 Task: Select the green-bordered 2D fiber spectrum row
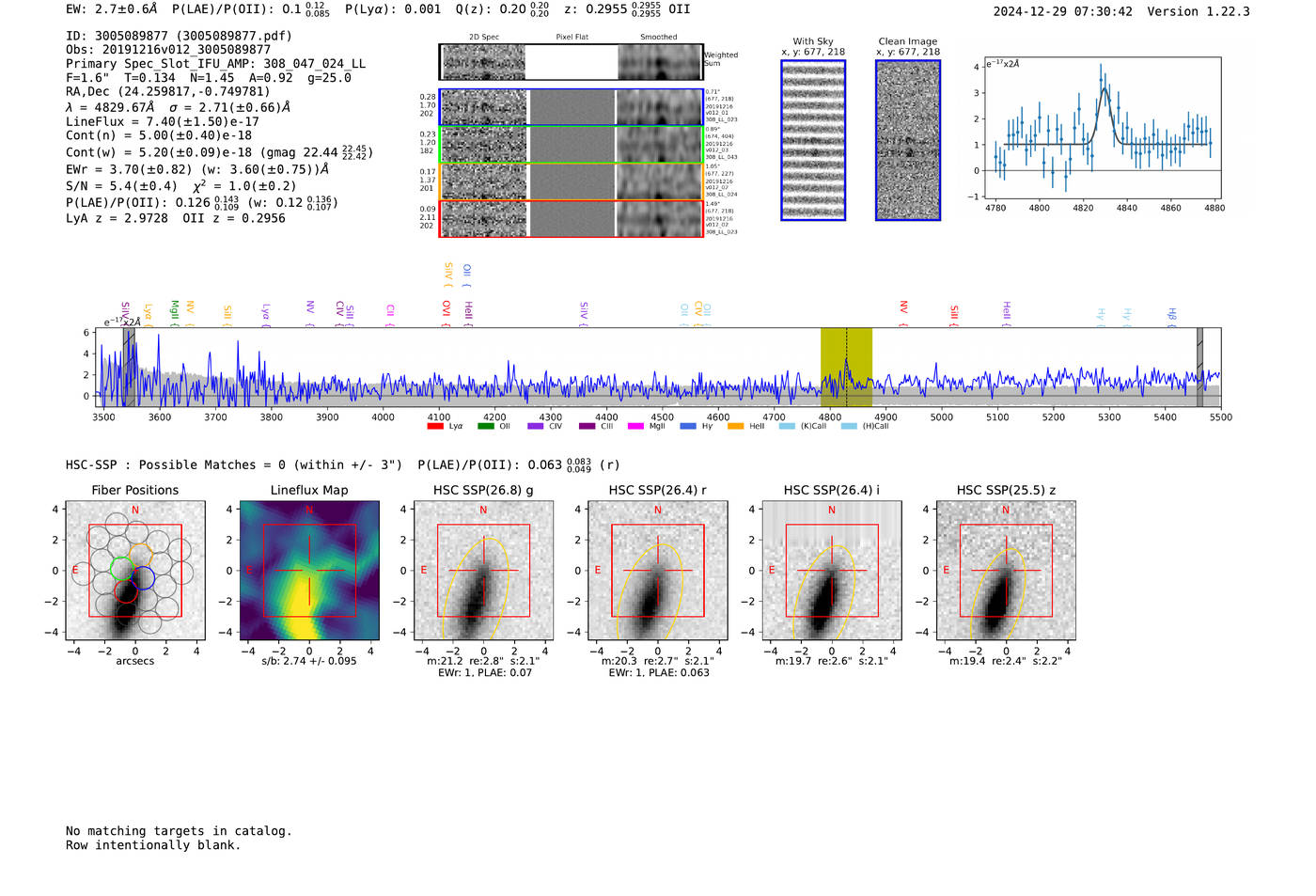coord(572,145)
